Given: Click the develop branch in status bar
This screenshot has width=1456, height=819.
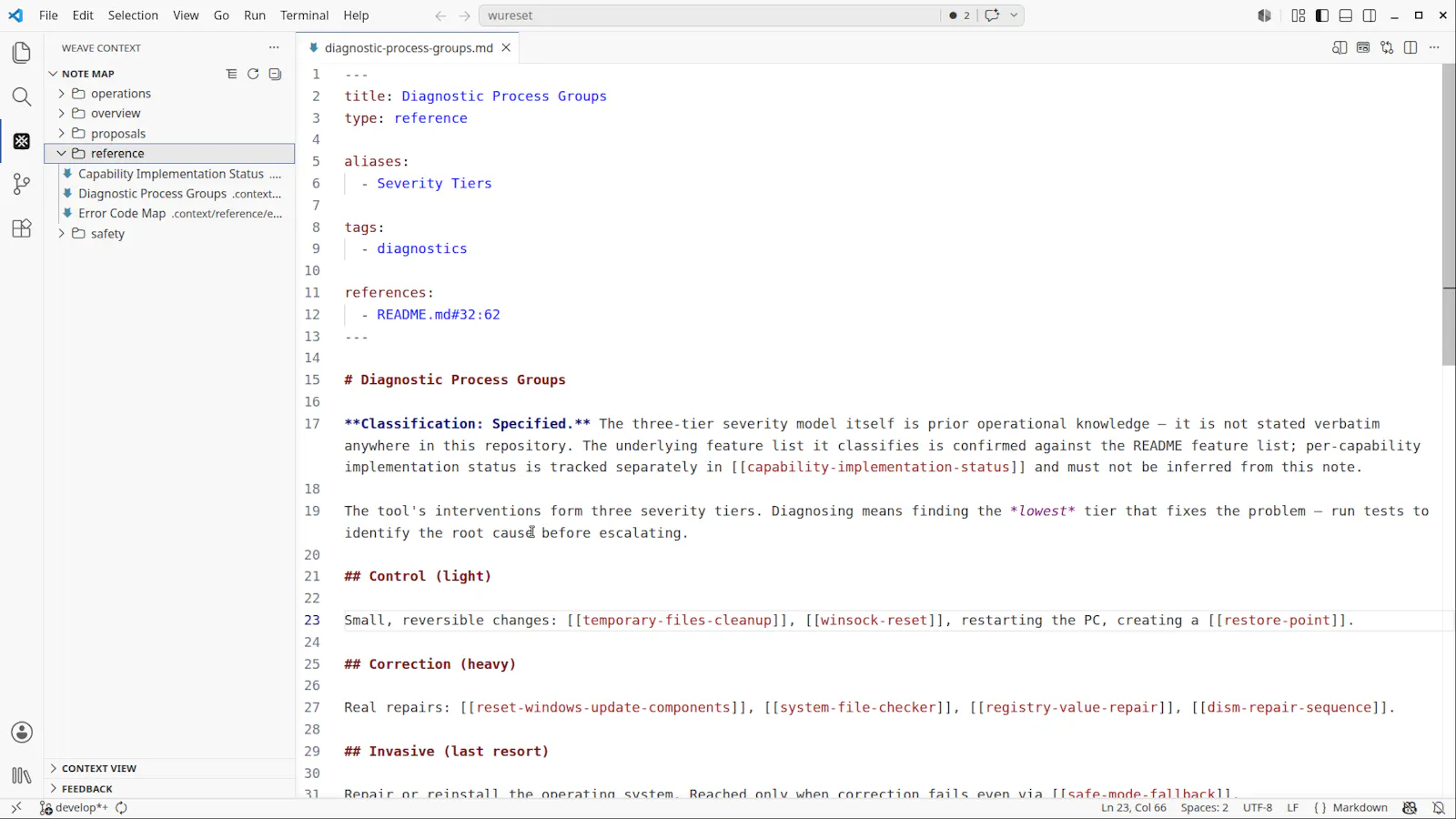Looking at the screenshot, I should point(74,807).
